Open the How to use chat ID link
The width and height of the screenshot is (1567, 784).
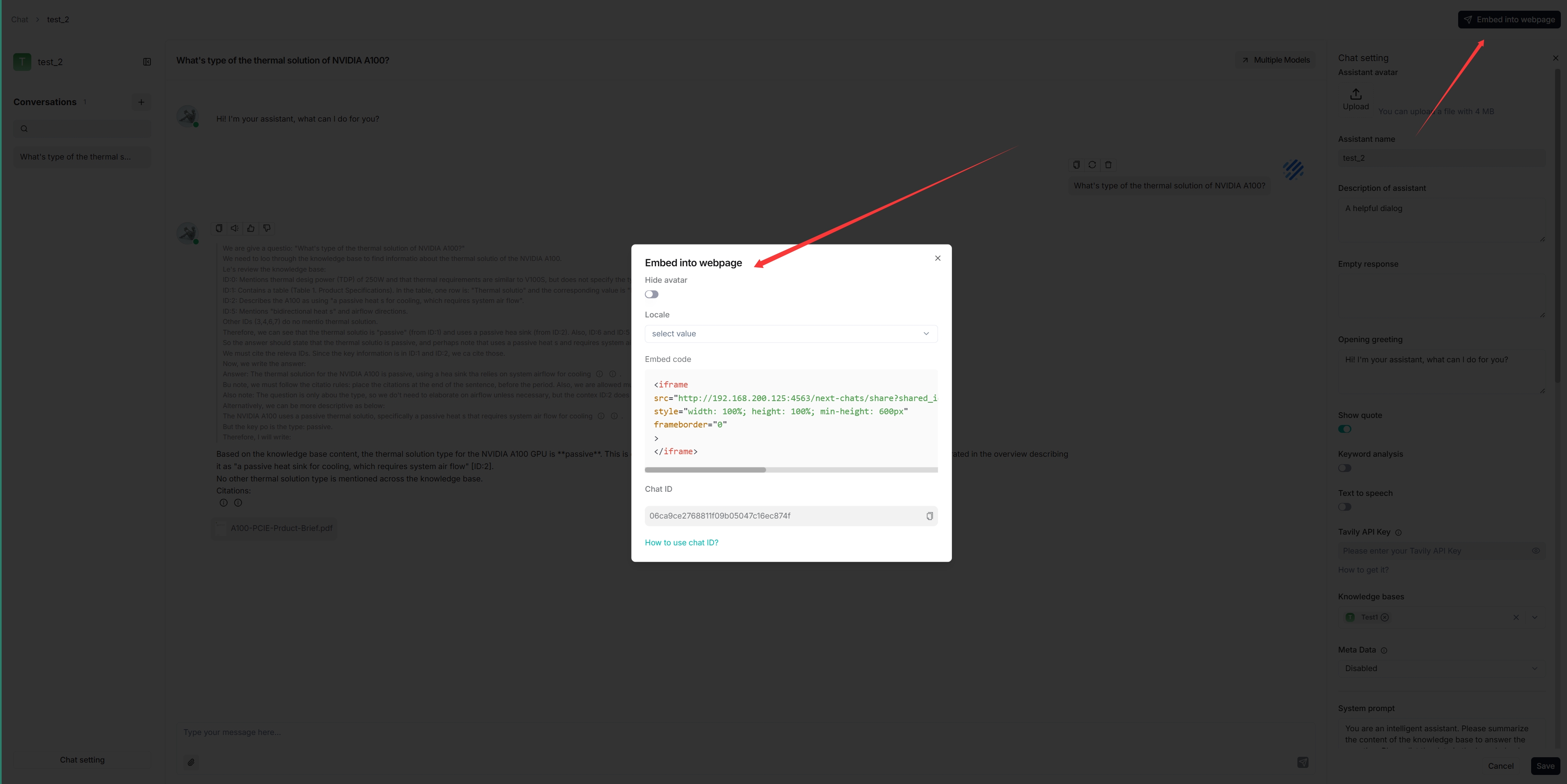681,542
